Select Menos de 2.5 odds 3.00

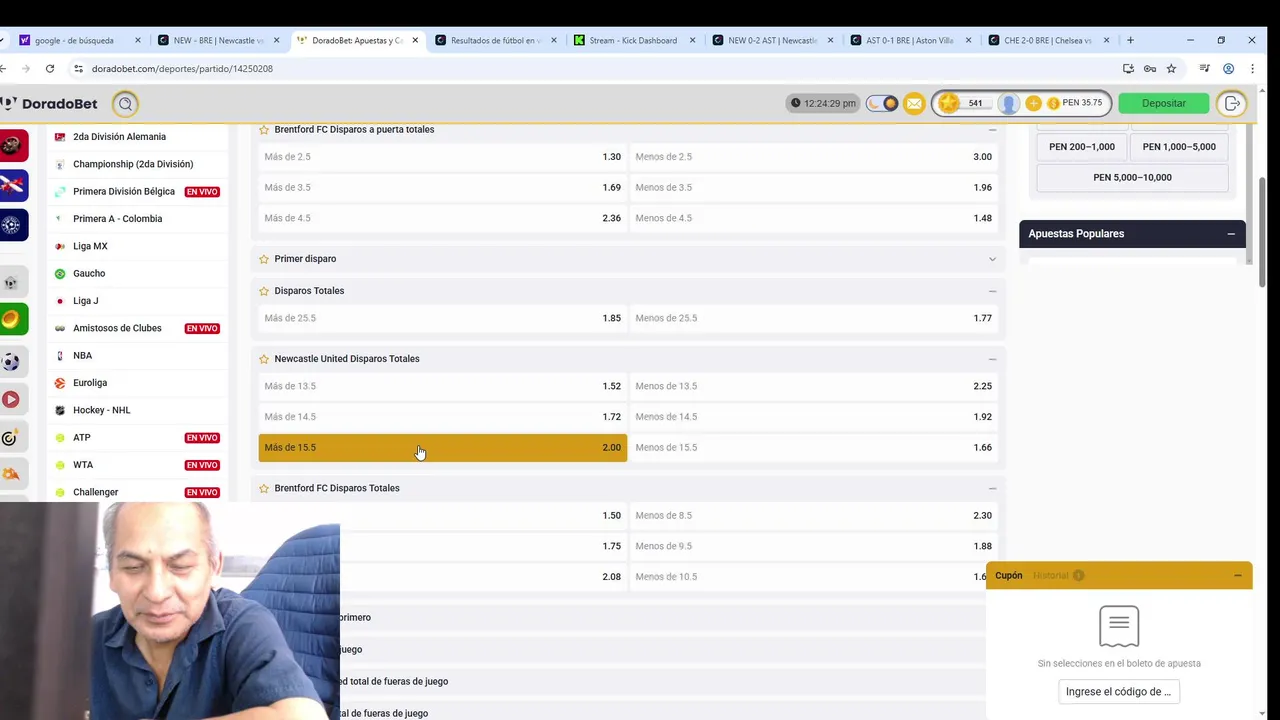813,157
